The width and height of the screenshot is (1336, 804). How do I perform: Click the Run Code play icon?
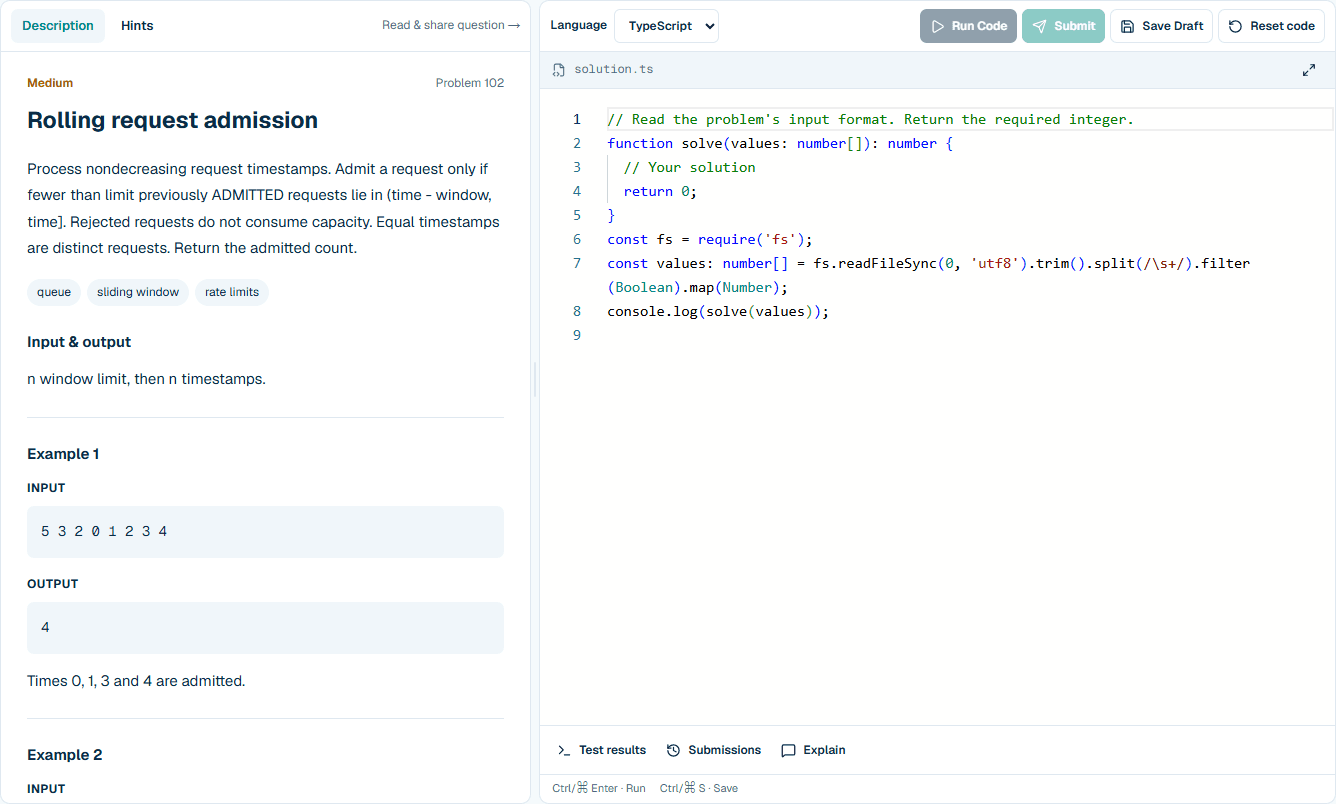click(x=938, y=26)
